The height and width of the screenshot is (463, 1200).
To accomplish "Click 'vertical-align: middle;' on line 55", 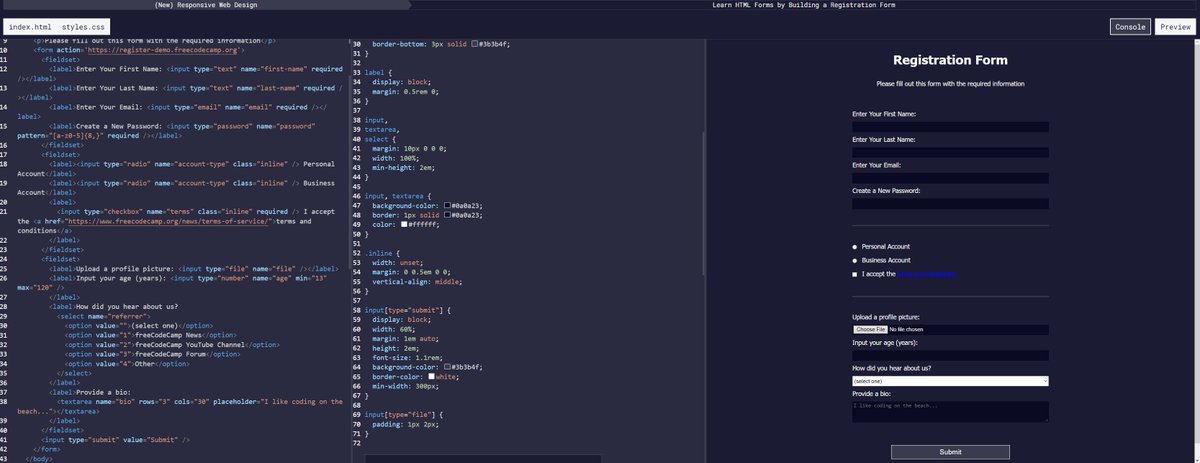I will tap(418, 283).
